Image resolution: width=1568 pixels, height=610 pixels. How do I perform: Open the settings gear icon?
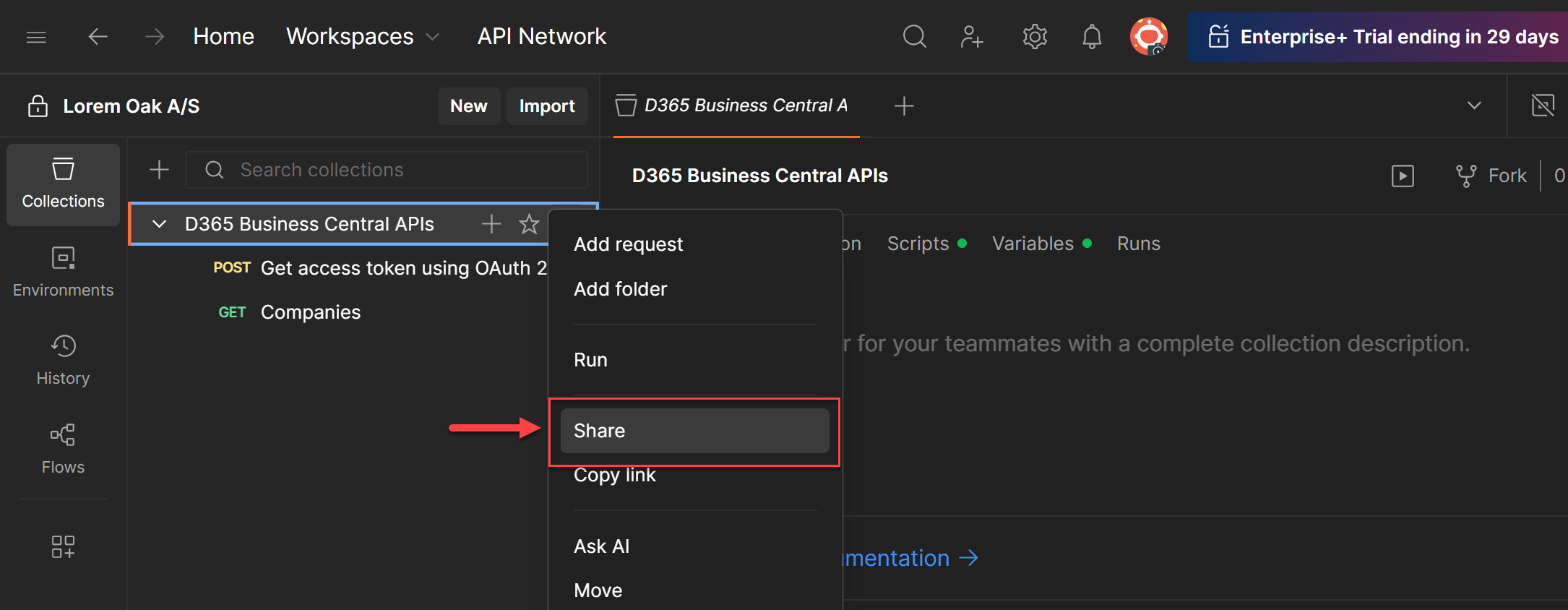click(1035, 36)
